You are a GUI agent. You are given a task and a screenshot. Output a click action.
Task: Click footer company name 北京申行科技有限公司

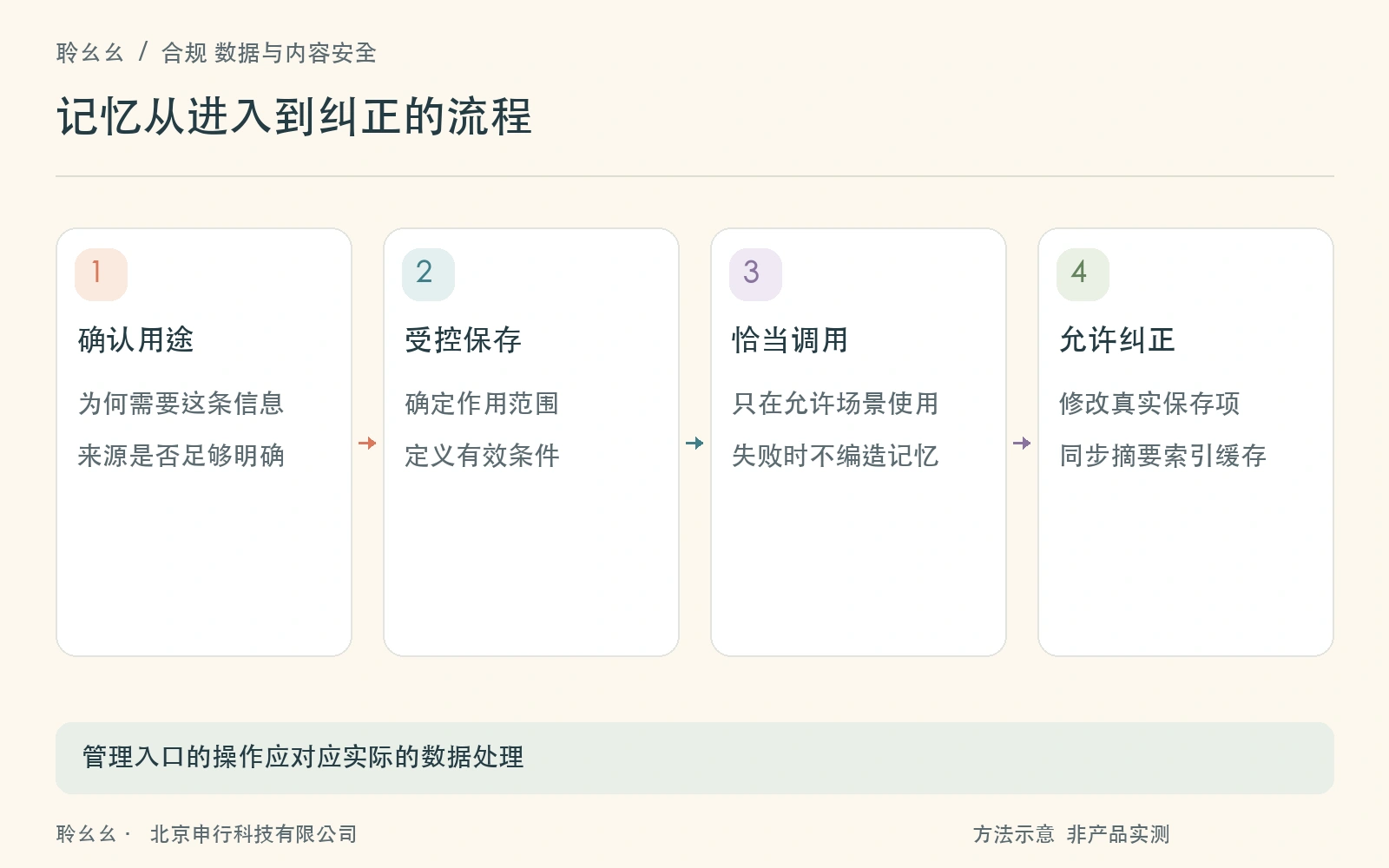click(253, 834)
